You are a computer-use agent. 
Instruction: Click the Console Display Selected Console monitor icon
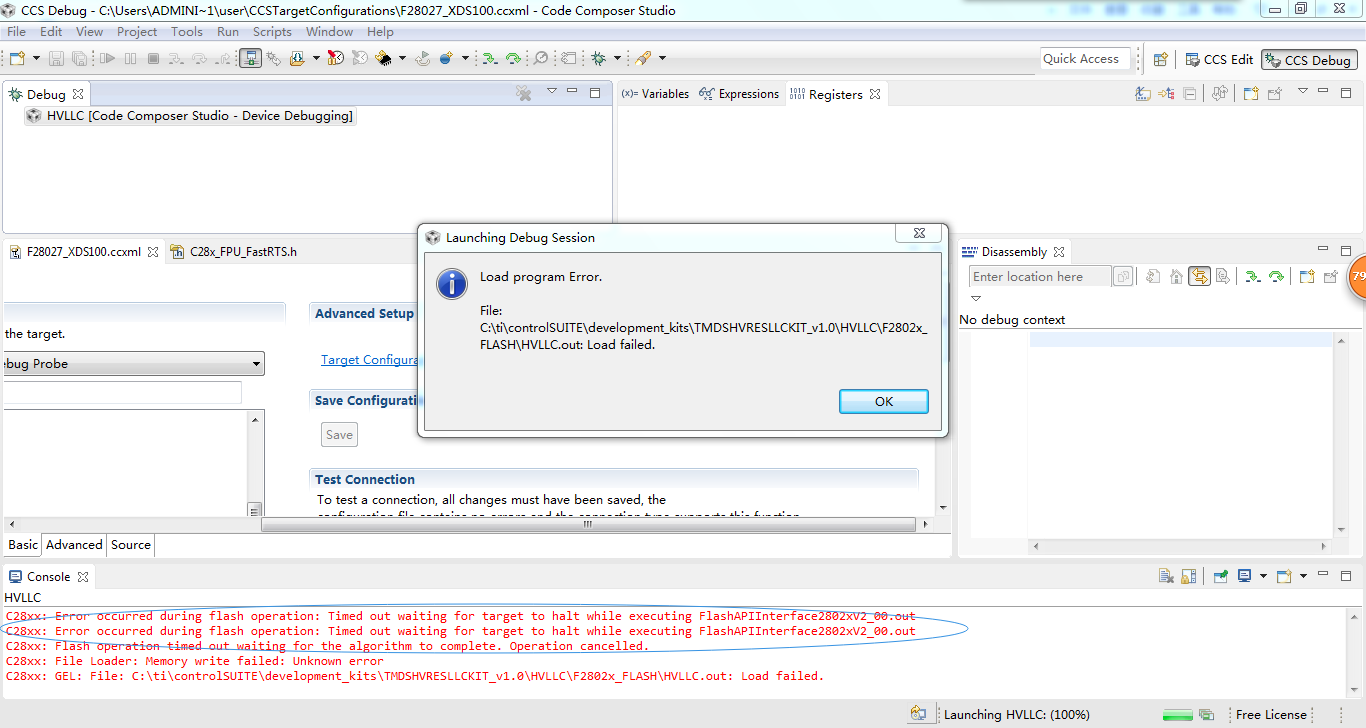[x=1245, y=576]
